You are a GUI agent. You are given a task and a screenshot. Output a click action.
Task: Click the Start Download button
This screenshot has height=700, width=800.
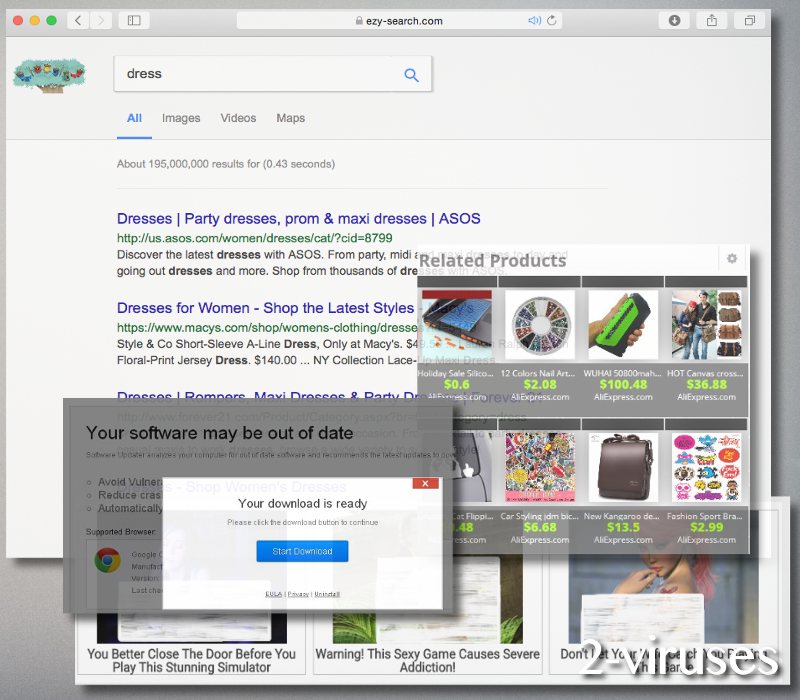[x=301, y=551]
